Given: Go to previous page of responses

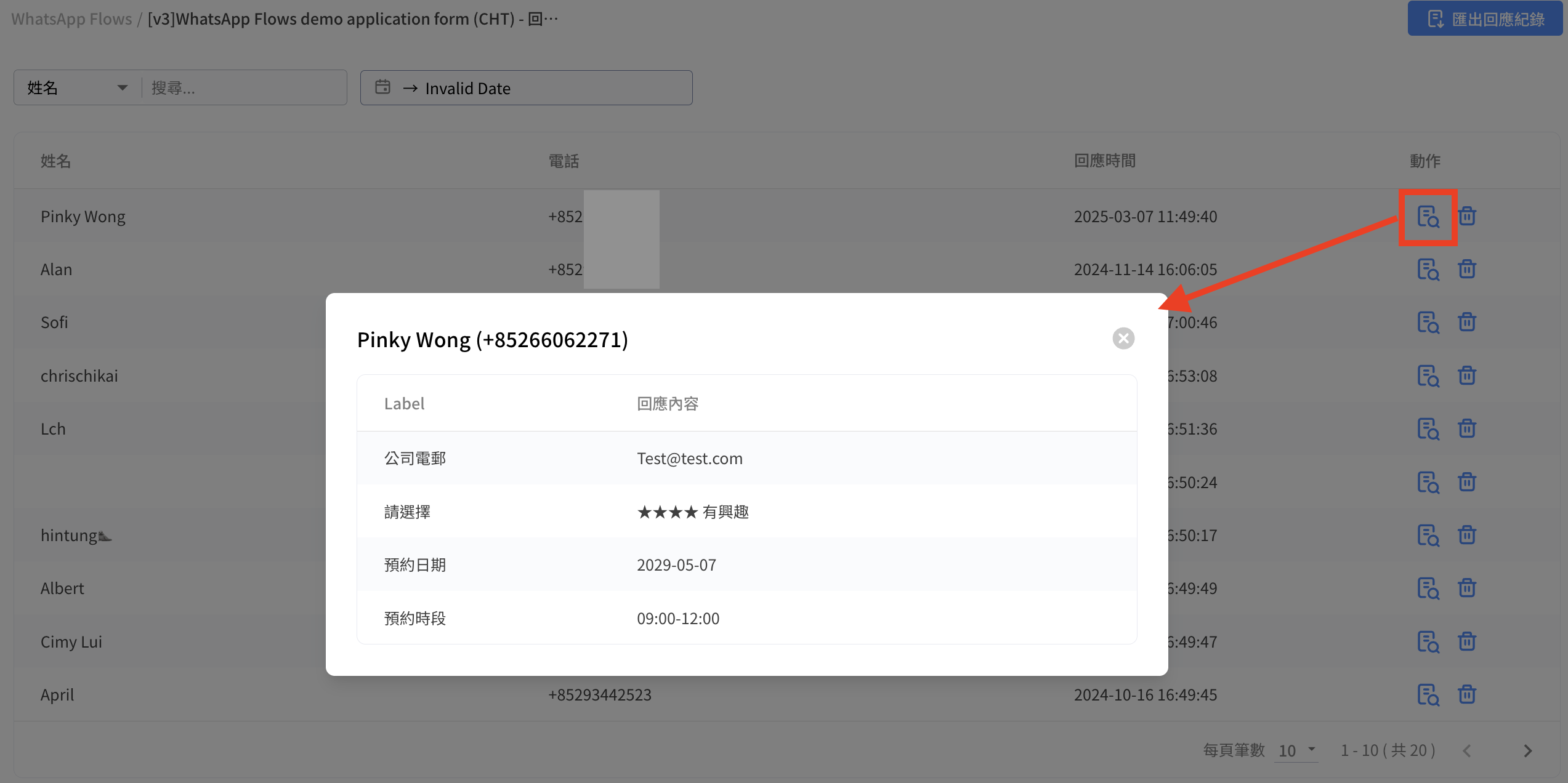Looking at the screenshot, I should (1467, 750).
